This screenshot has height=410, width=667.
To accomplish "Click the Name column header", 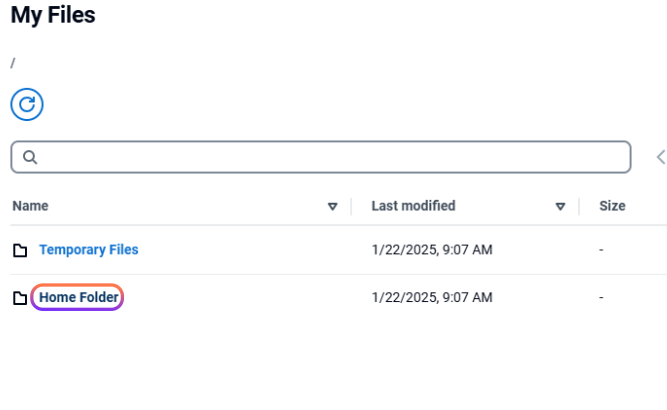I will pyautogui.click(x=30, y=206).
